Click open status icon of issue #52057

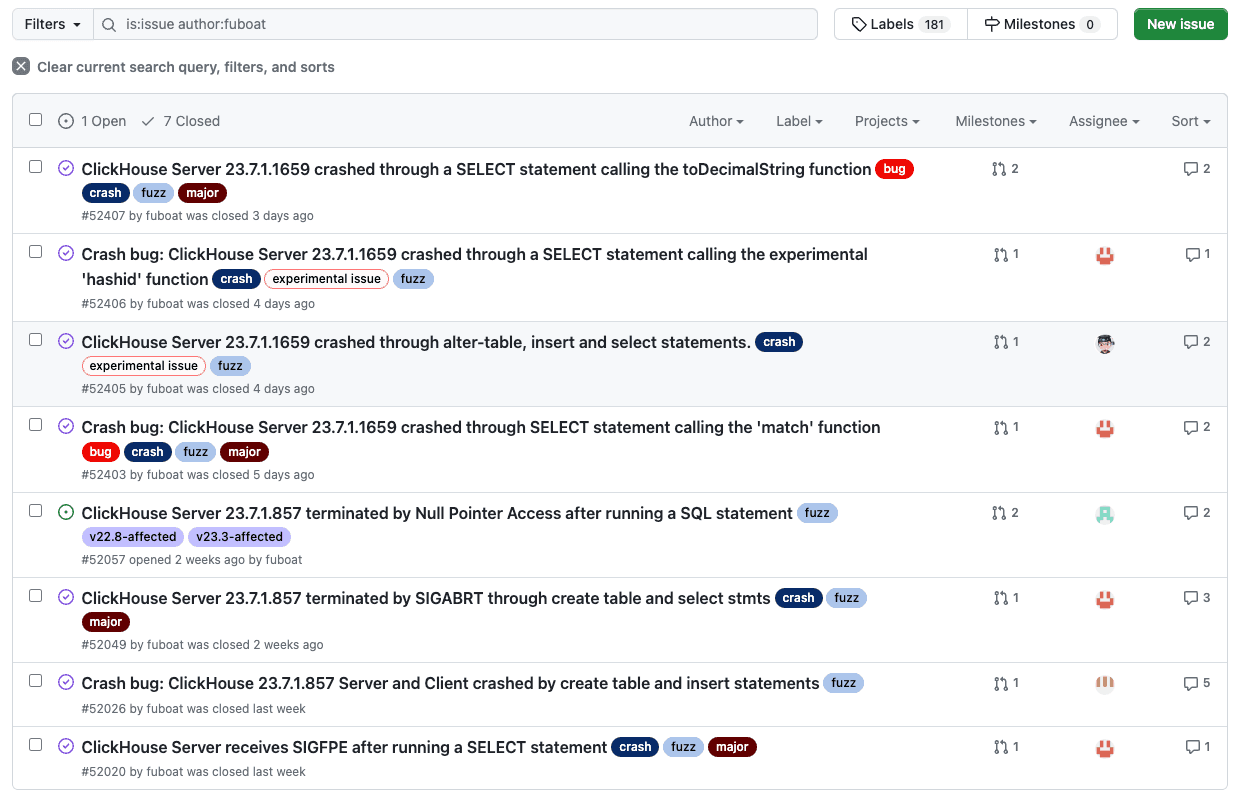[66, 512]
